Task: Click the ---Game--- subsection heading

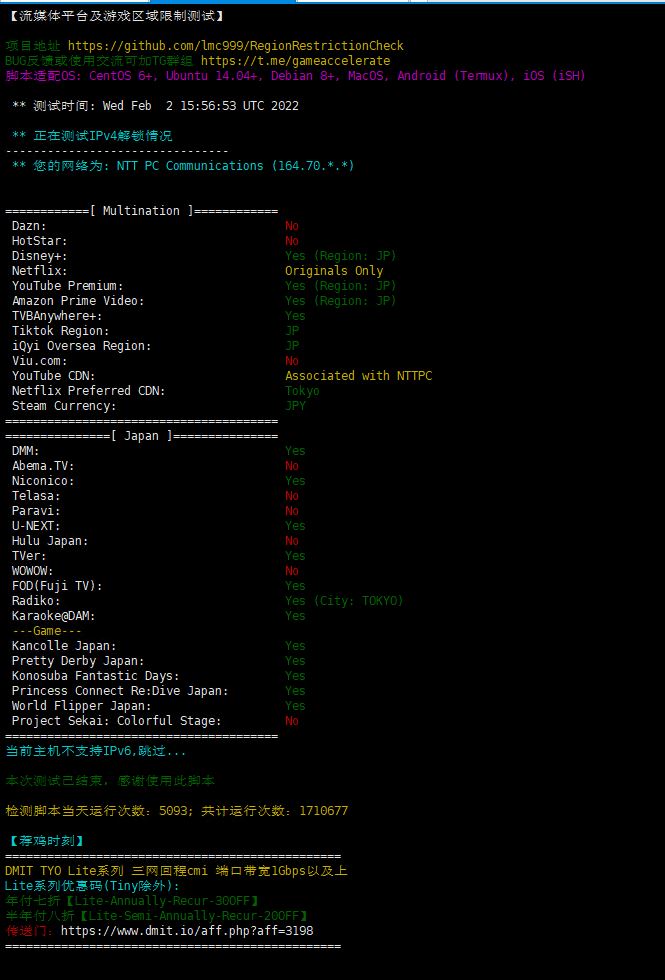Action: pyautogui.click(x=47, y=631)
